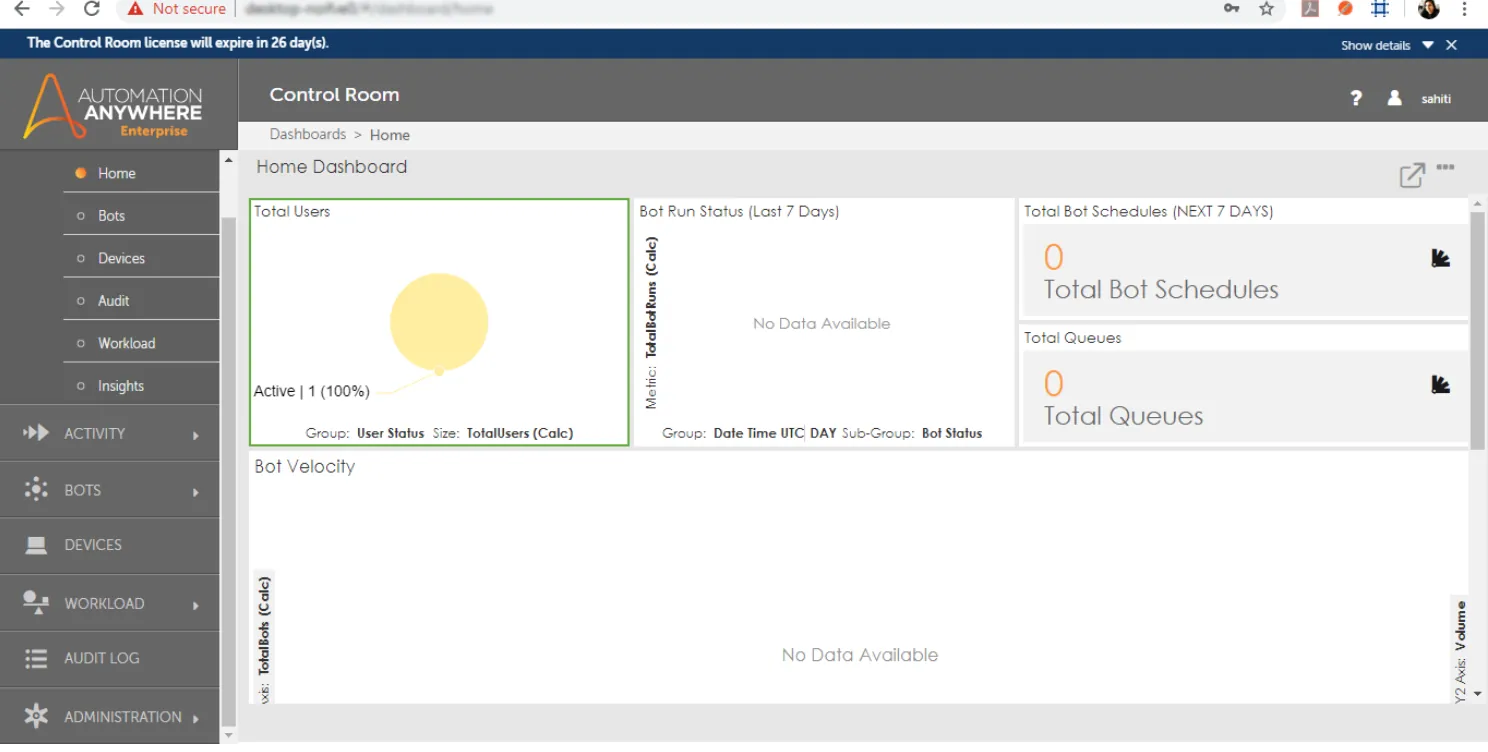Click Bot Run Status (Last 7 Days) title
The image size is (1488, 752).
739,211
